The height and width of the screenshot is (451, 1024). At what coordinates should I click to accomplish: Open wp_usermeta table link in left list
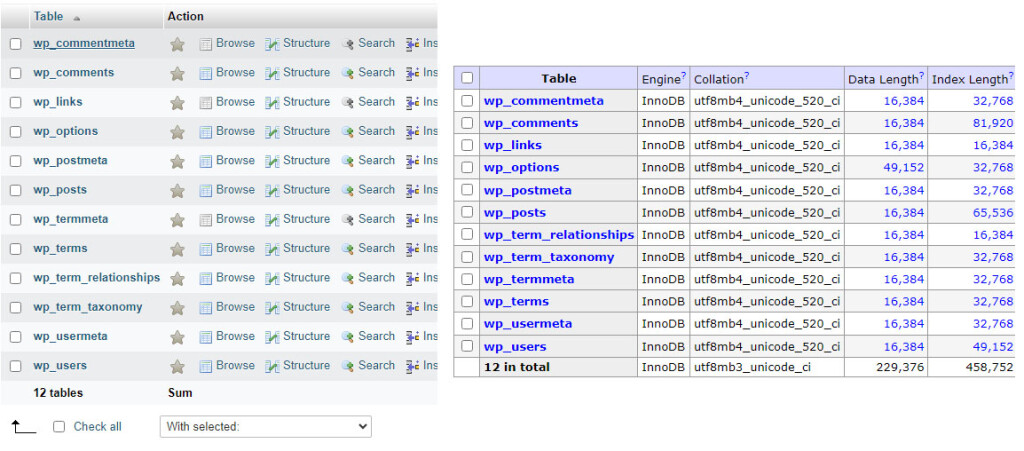pos(70,337)
